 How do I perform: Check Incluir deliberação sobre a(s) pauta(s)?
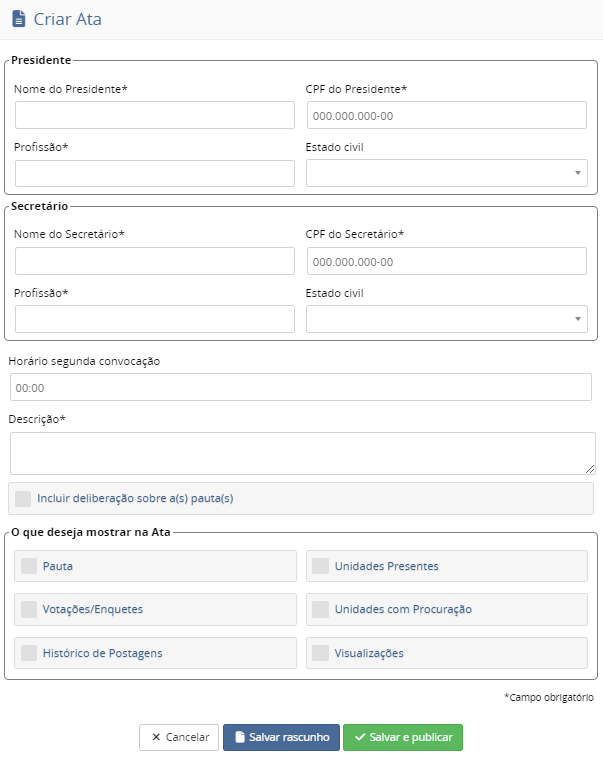click(x=23, y=498)
